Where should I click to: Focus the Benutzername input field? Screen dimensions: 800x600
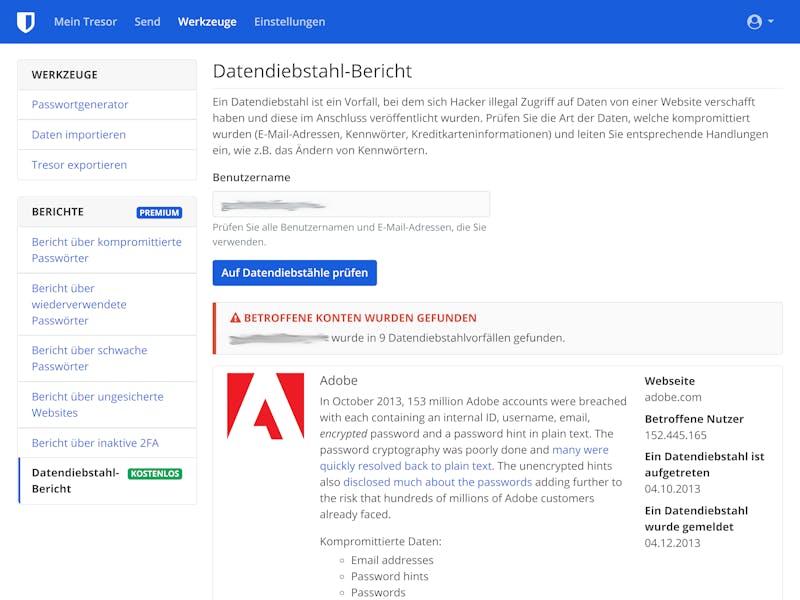coord(351,205)
